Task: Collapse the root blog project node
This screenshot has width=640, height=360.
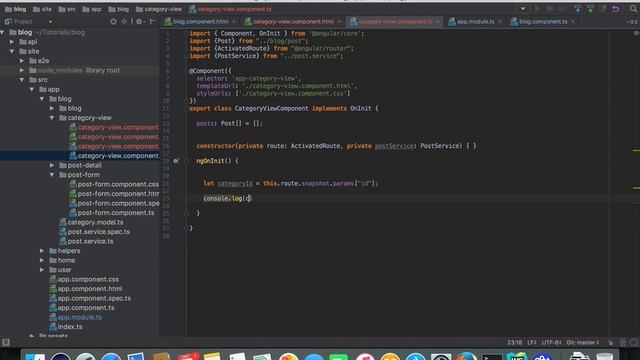Action: pyautogui.click(x=2, y=32)
